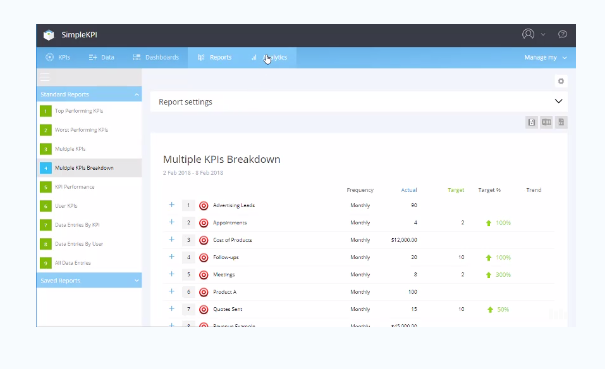Expand the Follow-ups row
This screenshot has height=369, width=605.
click(x=172, y=257)
